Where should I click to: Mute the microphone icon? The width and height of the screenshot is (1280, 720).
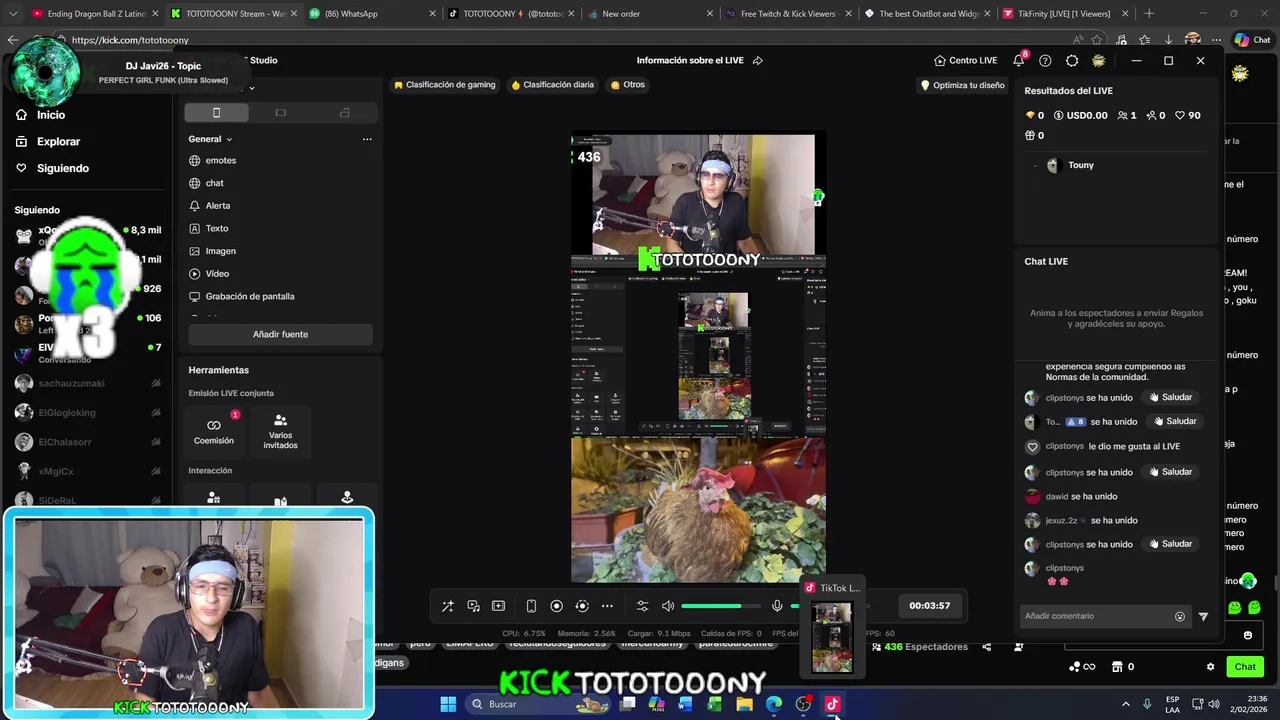pyautogui.click(x=777, y=606)
